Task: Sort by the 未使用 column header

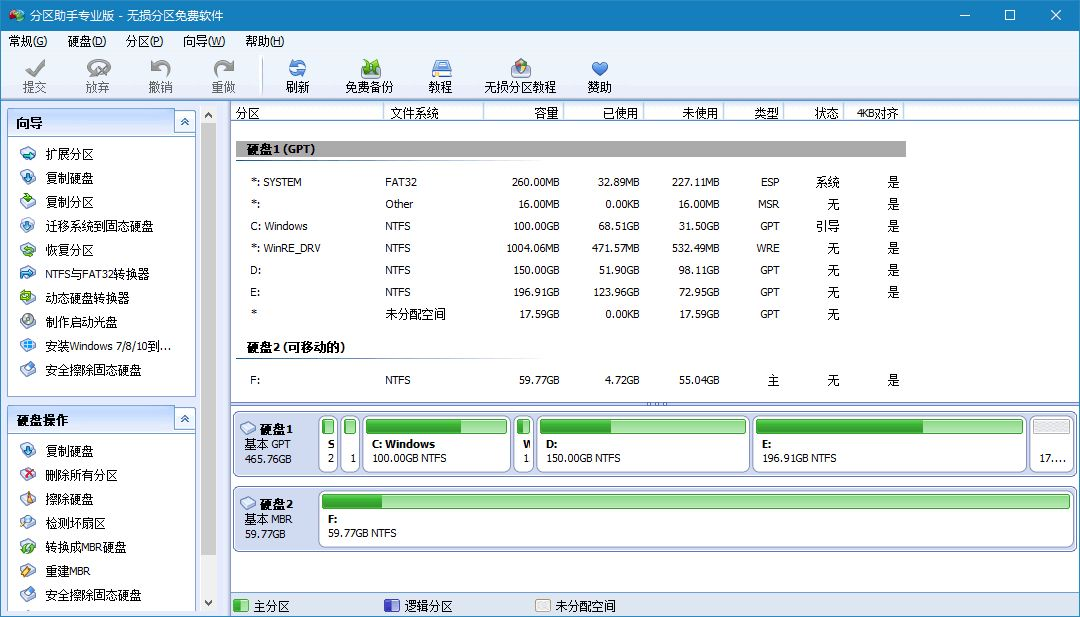Action: 683,113
